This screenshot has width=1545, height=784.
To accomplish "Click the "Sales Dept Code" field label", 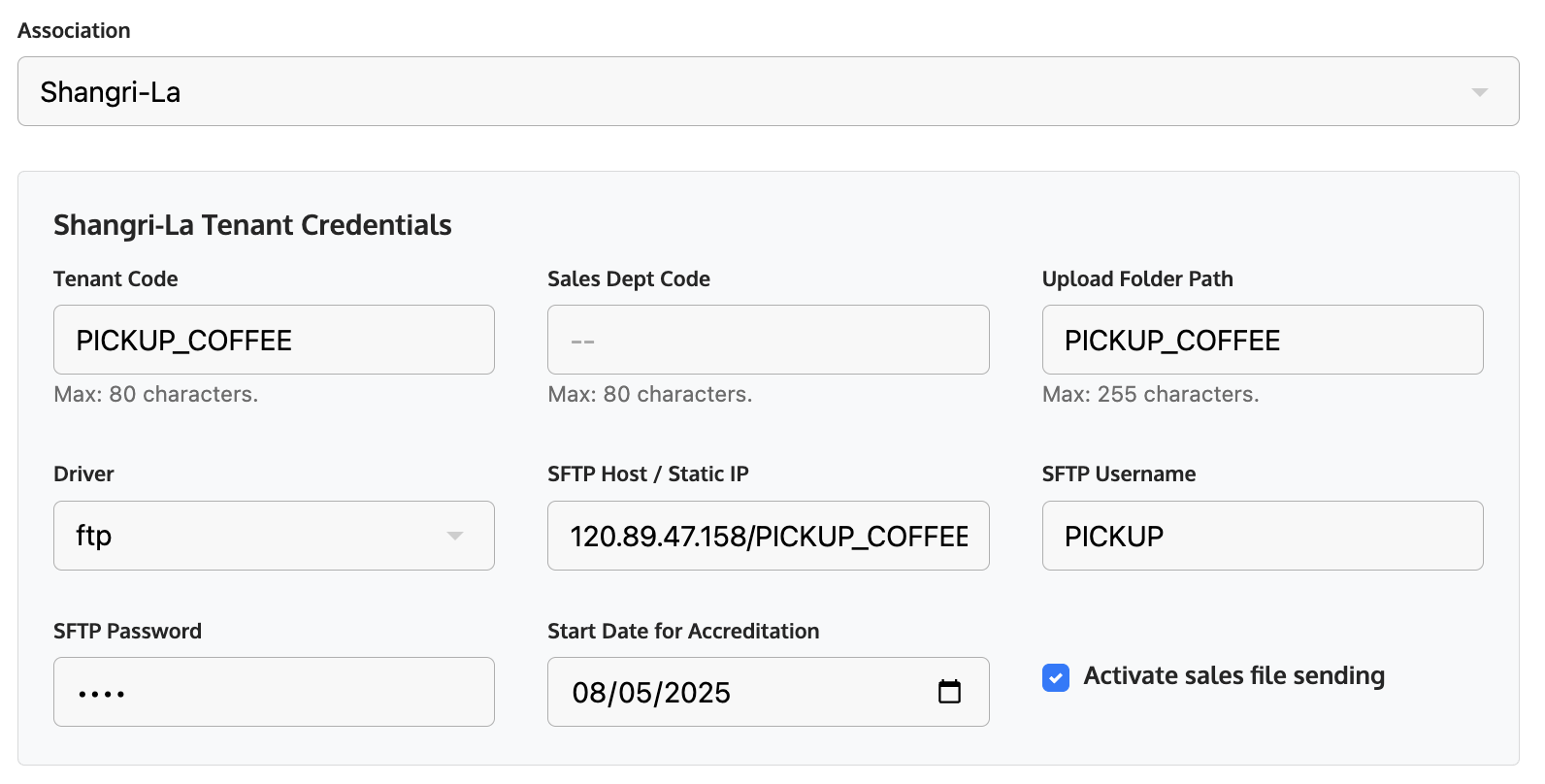I will [628, 279].
